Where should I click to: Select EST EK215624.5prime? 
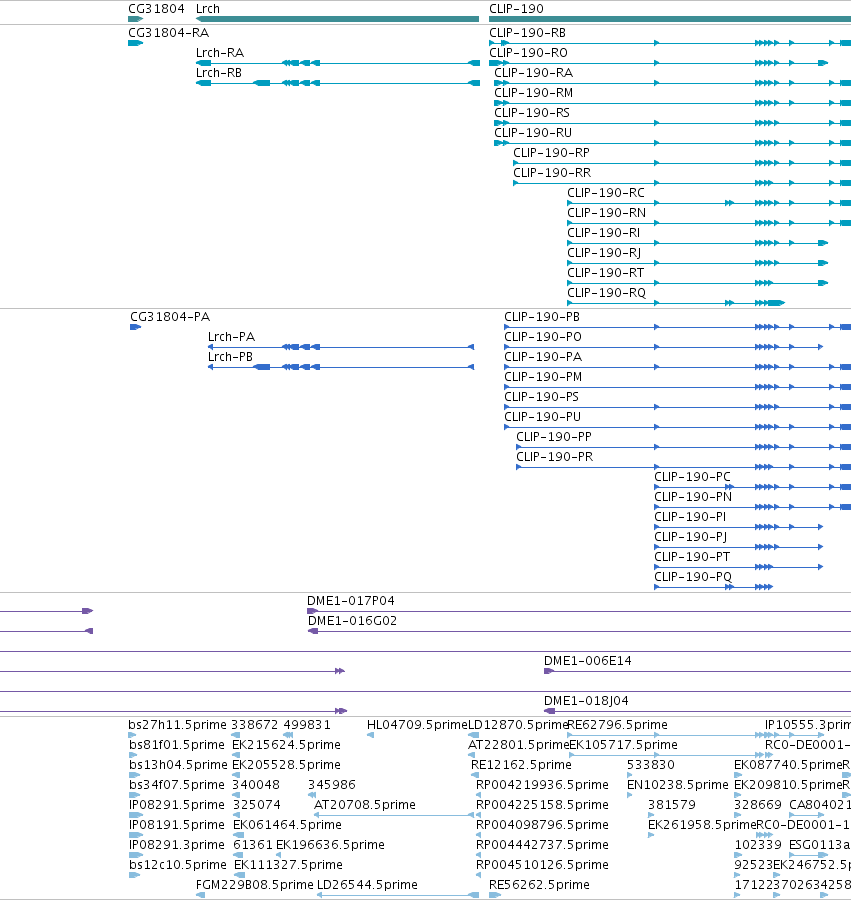(286, 745)
